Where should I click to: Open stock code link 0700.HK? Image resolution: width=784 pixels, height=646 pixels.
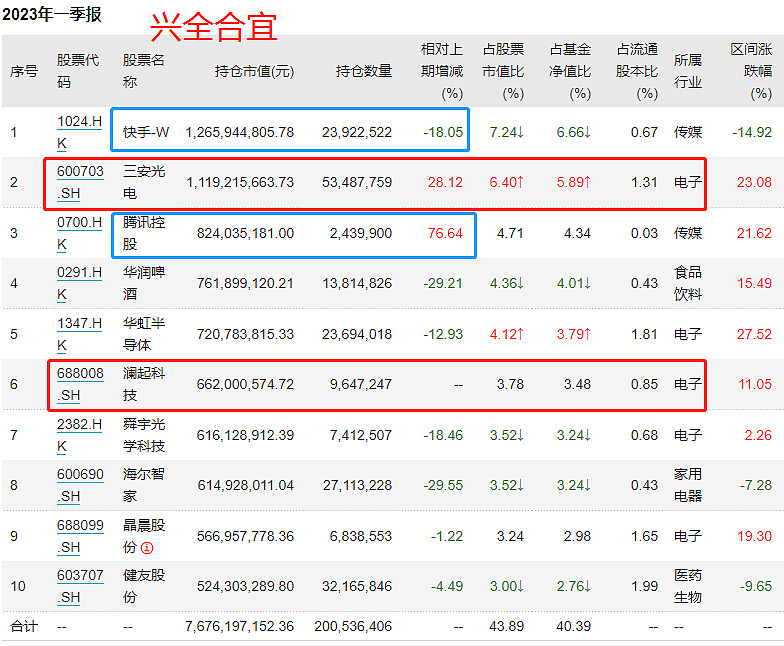coord(80,233)
